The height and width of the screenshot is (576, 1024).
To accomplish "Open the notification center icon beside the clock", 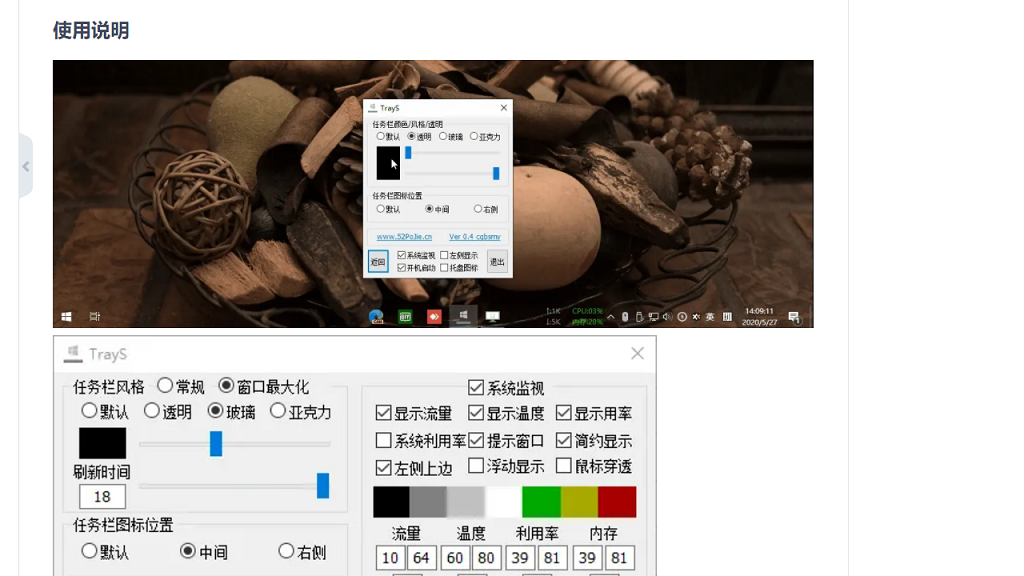I will tap(794, 317).
